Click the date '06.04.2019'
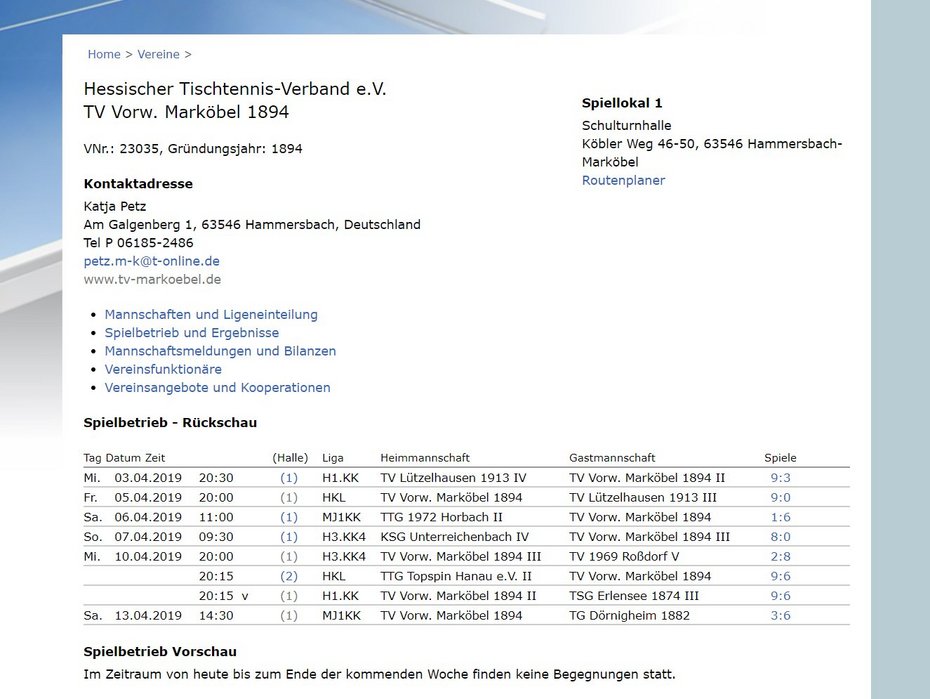The width and height of the screenshot is (930, 699). click(148, 517)
